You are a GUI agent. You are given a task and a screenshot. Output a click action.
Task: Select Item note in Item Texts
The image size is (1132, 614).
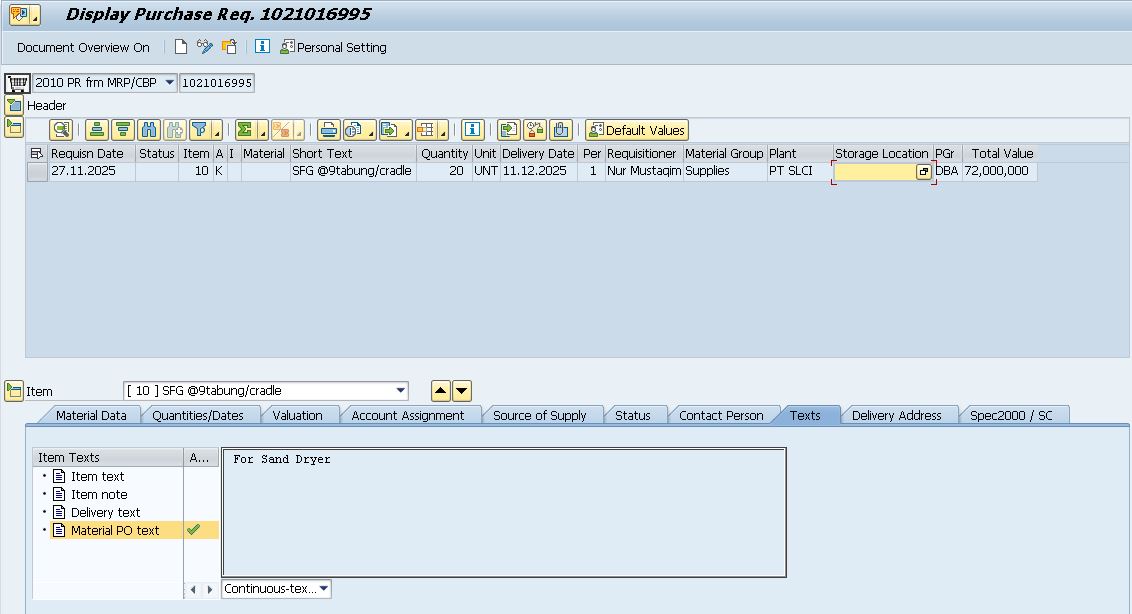(x=99, y=494)
